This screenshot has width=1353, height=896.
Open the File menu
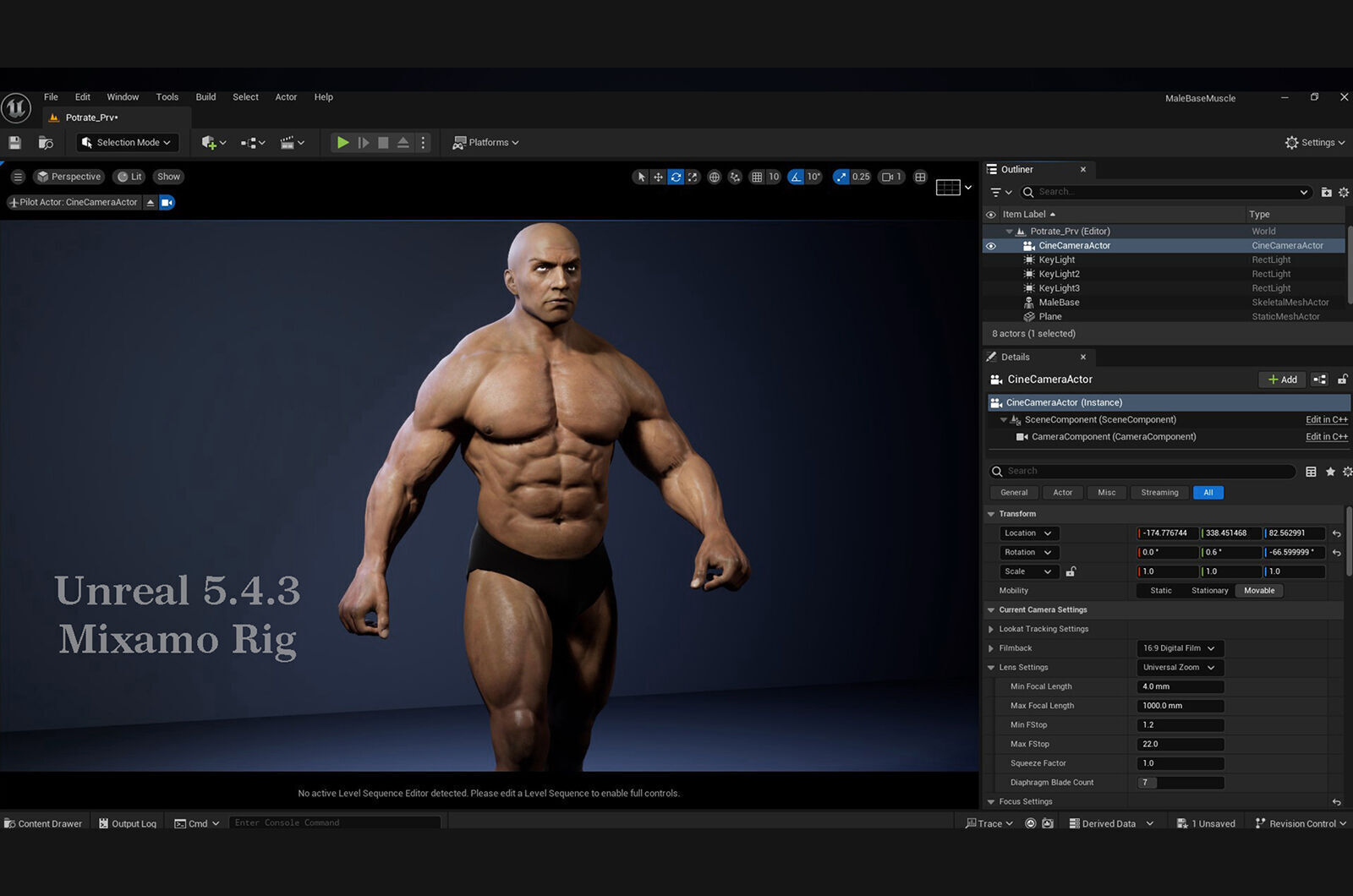51,97
